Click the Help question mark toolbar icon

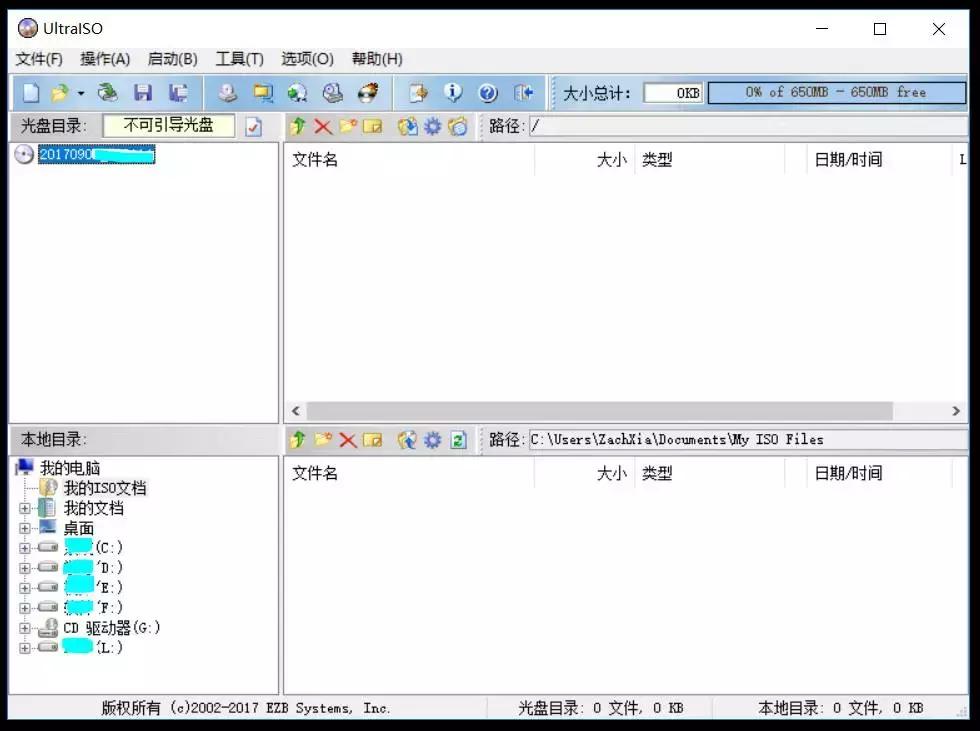point(488,92)
